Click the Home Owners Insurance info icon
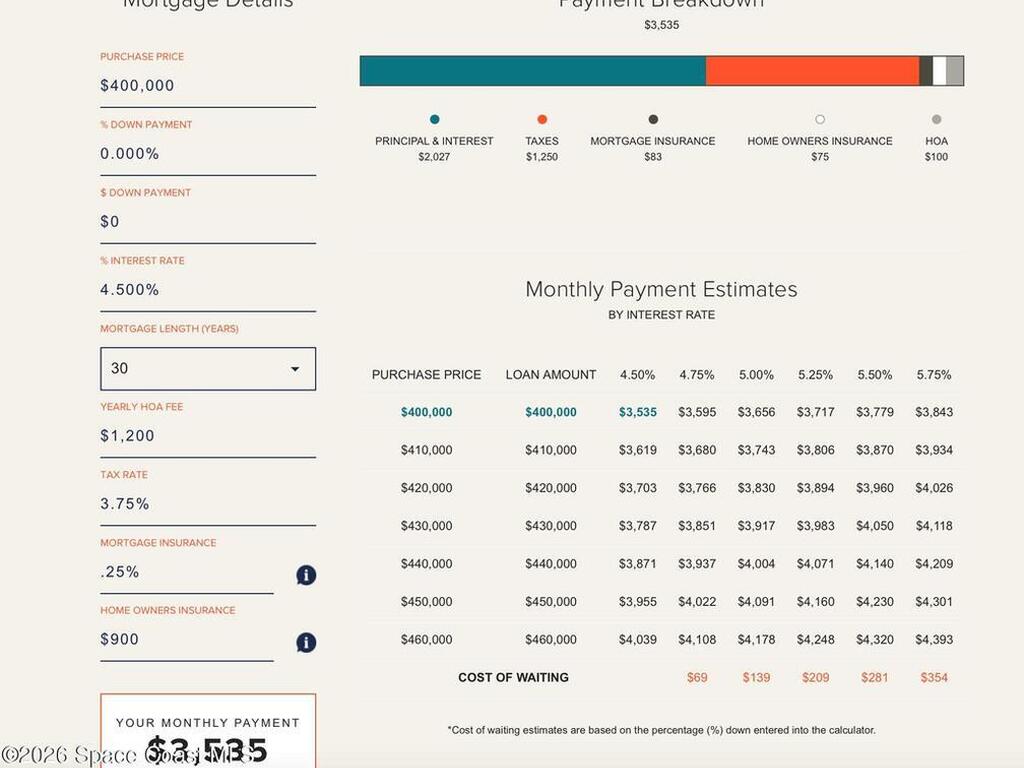This screenshot has height=768, width=1024. point(306,643)
